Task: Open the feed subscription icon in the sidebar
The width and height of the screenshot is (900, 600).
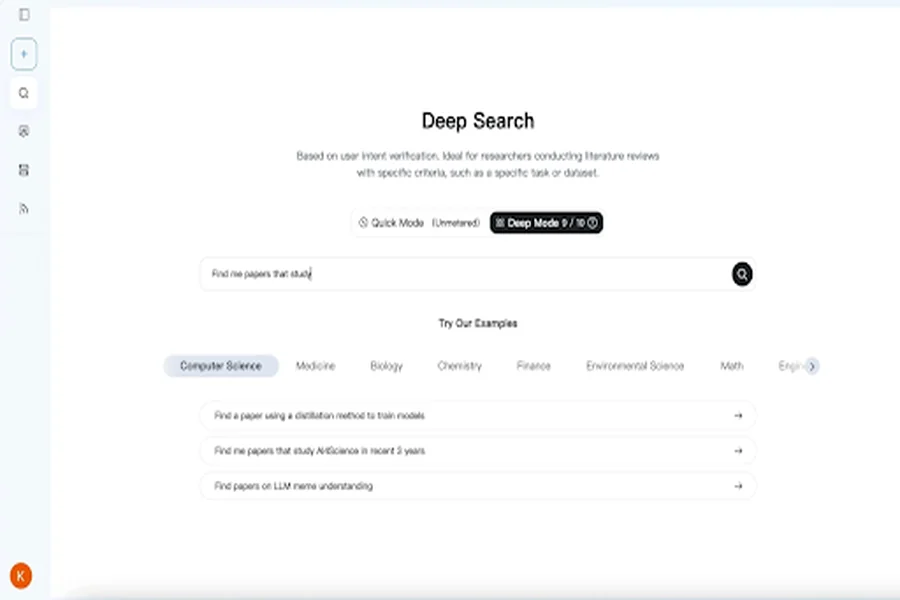Action: [x=24, y=208]
